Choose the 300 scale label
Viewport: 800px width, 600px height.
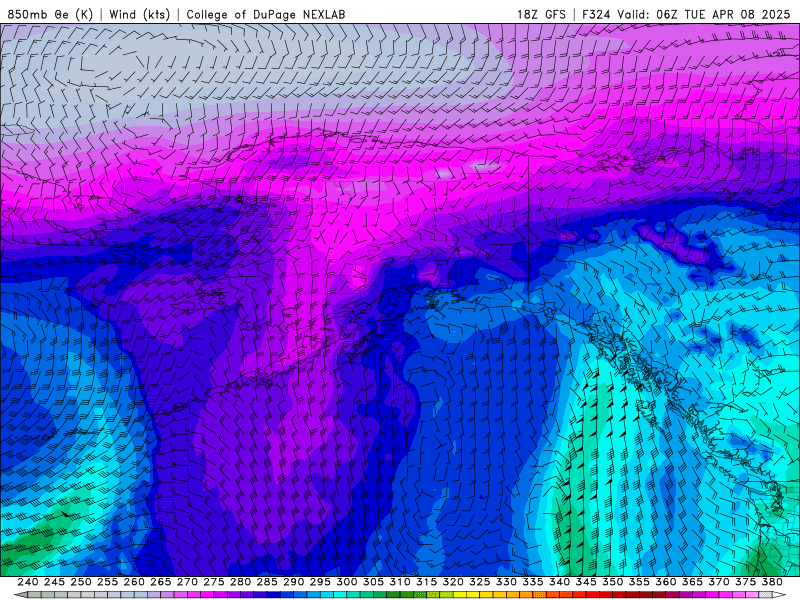coord(346,582)
